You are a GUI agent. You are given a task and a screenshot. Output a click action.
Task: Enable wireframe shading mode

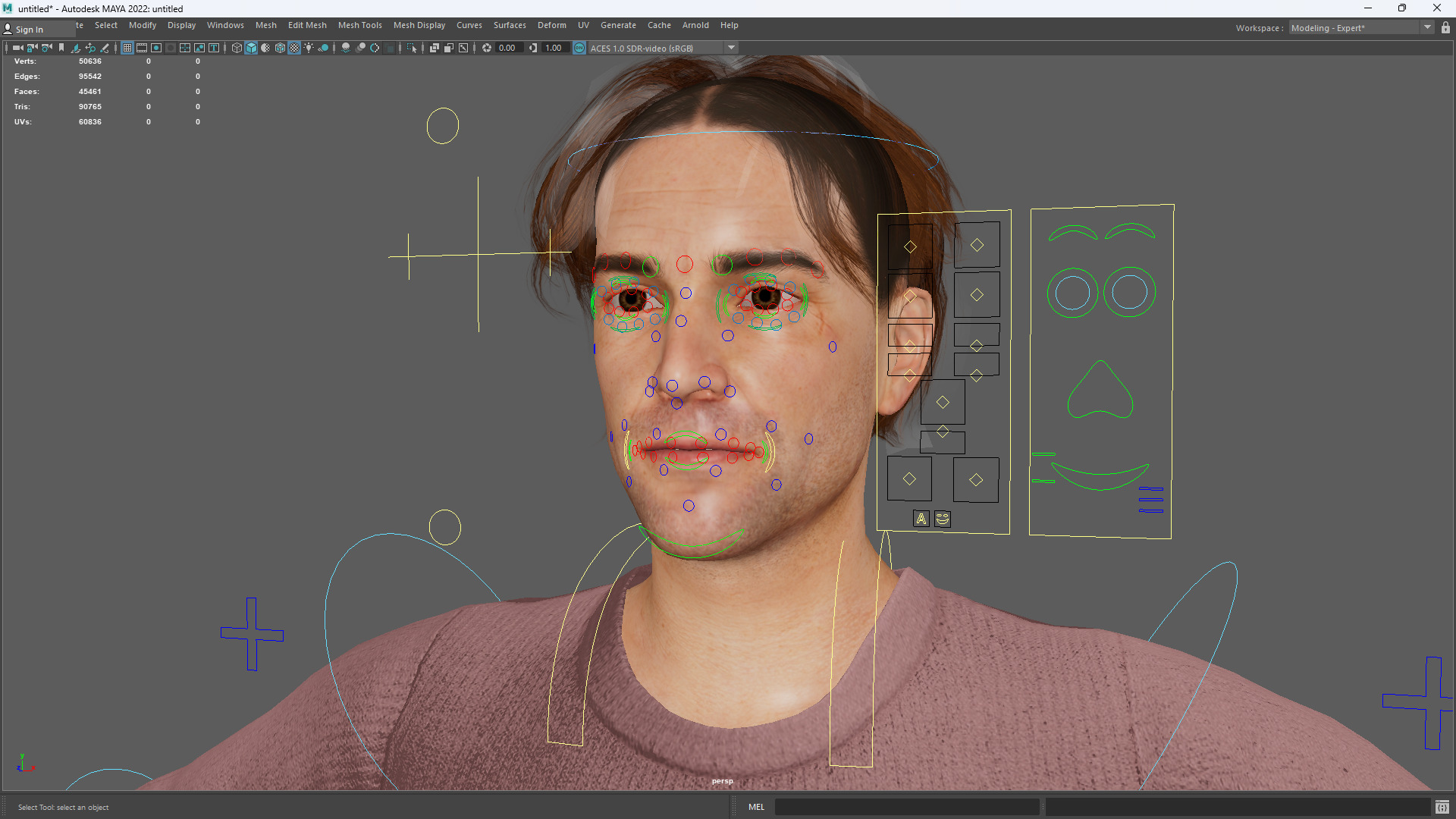coord(237,48)
